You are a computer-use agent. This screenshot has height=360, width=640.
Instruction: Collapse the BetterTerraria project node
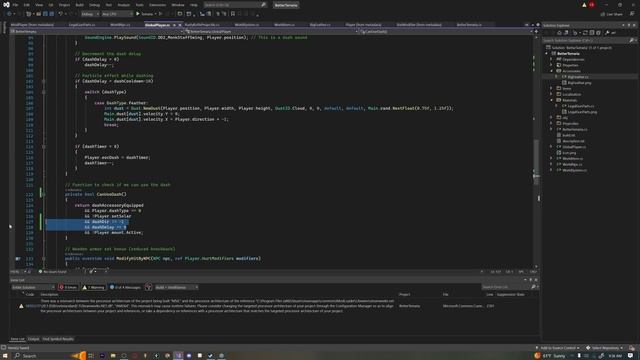point(547,53)
